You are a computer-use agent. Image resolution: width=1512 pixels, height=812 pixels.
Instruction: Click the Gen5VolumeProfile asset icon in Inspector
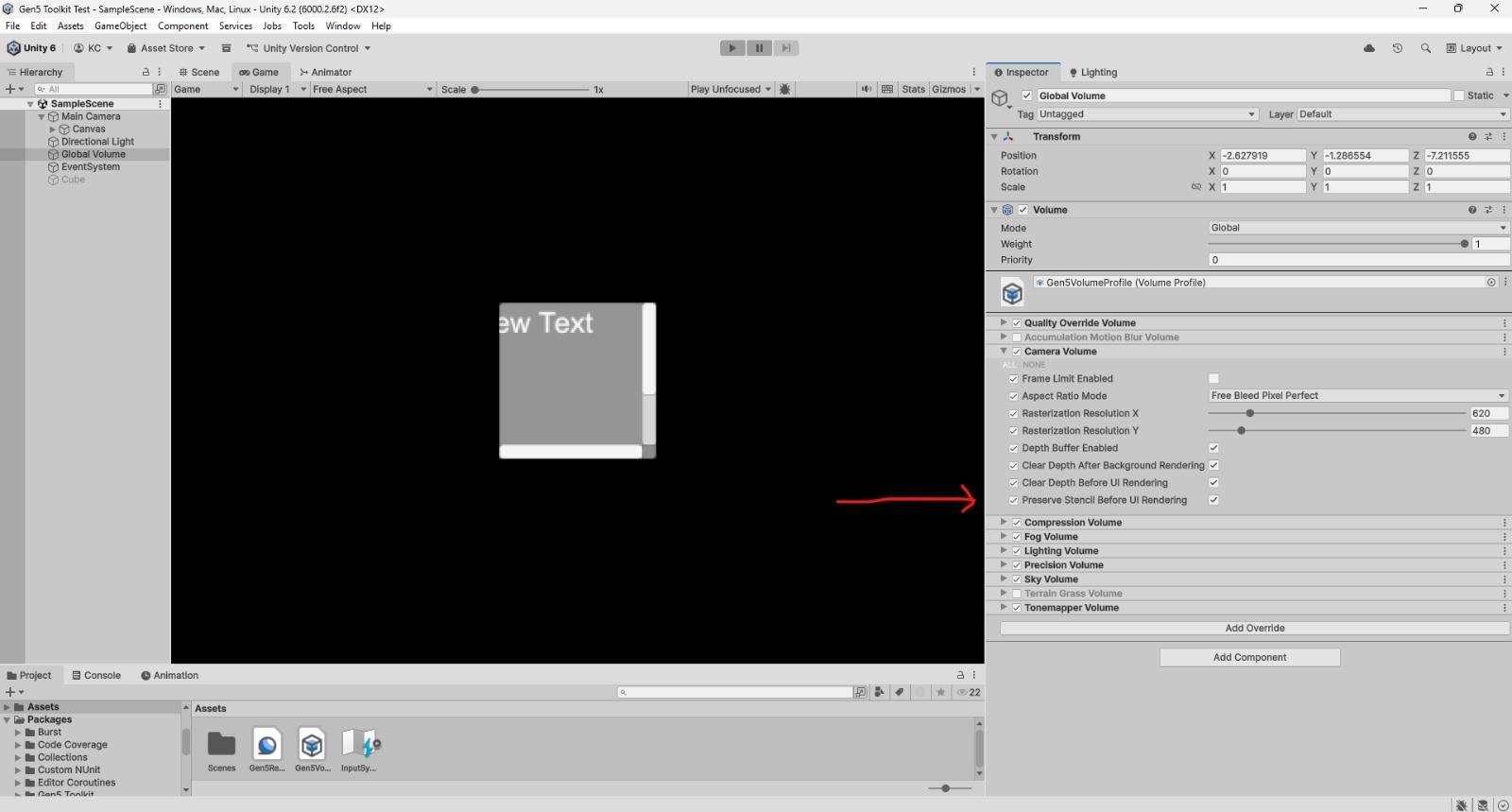coord(1012,293)
